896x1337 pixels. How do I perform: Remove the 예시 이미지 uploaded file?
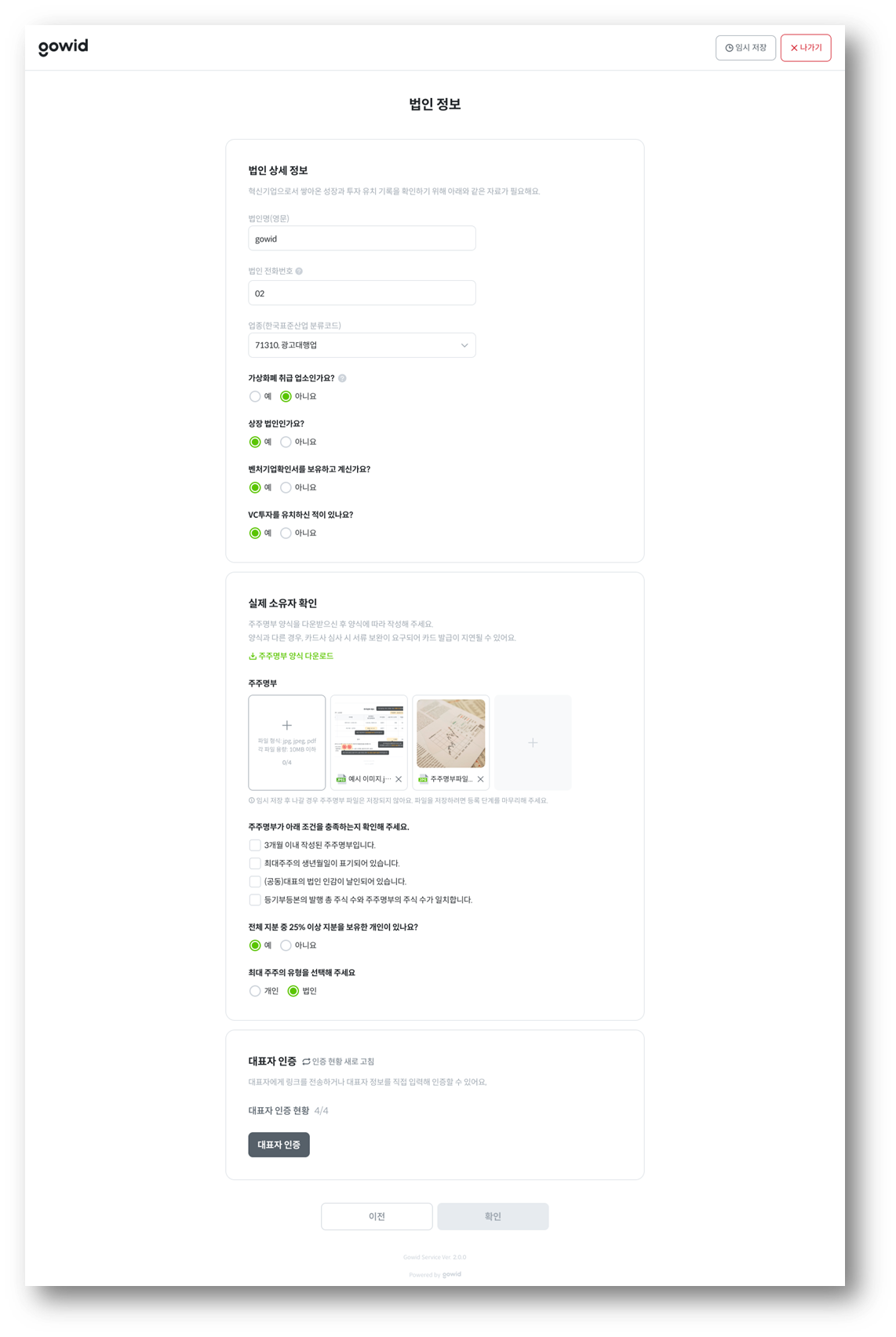point(399,779)
